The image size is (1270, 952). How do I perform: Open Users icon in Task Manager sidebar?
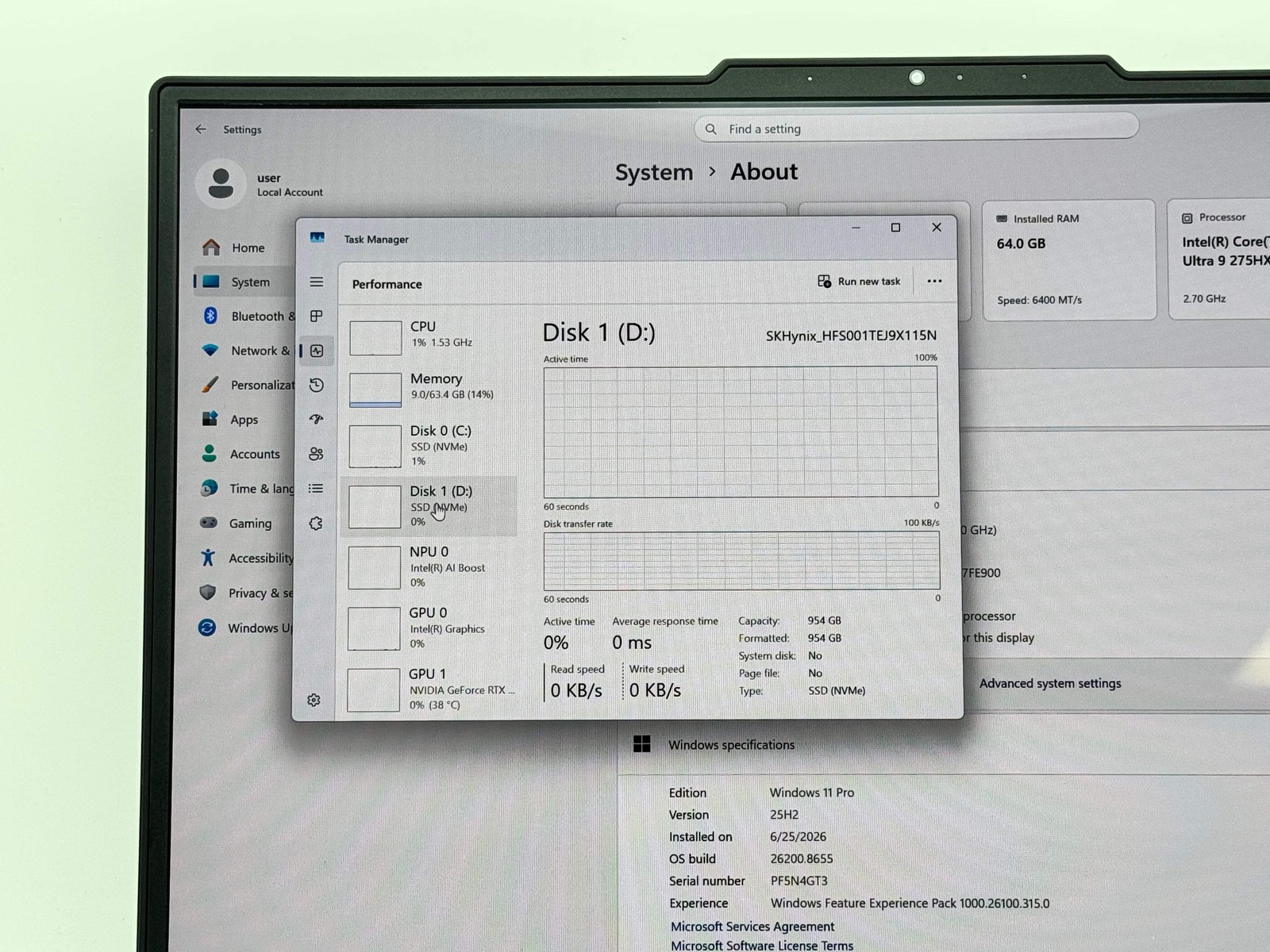click(316, 454)
